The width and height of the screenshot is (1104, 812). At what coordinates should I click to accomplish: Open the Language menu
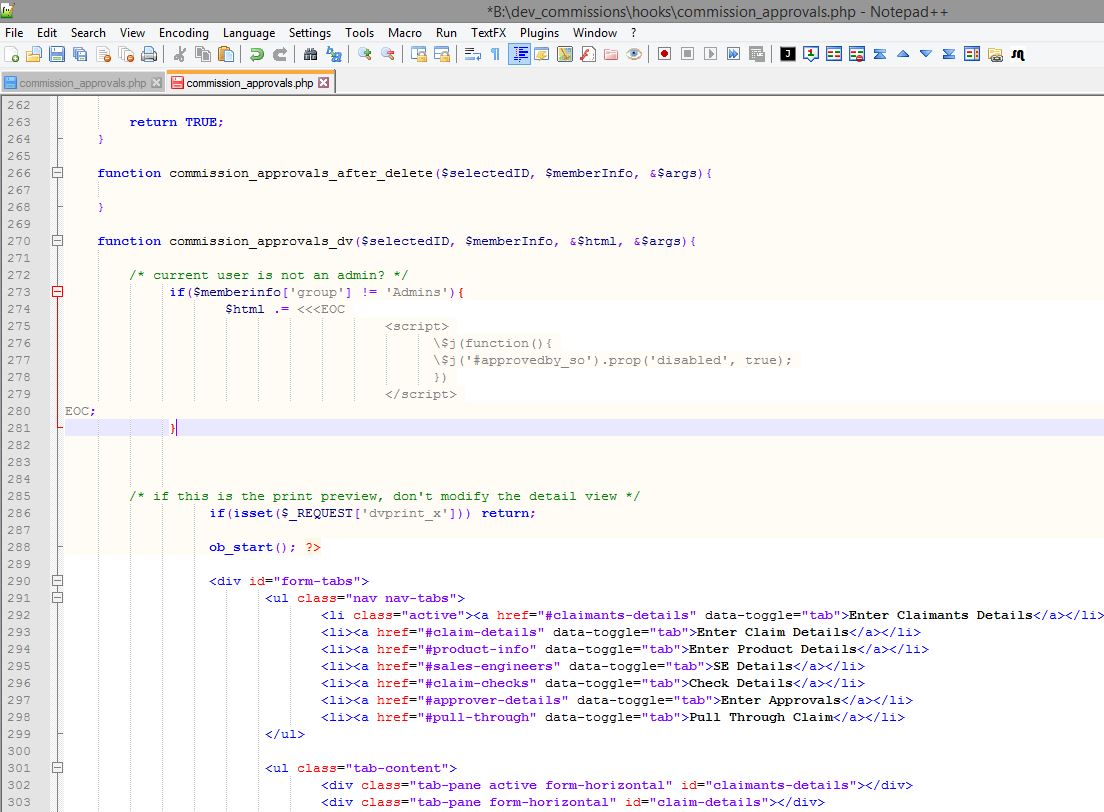[x=249, y=32]
